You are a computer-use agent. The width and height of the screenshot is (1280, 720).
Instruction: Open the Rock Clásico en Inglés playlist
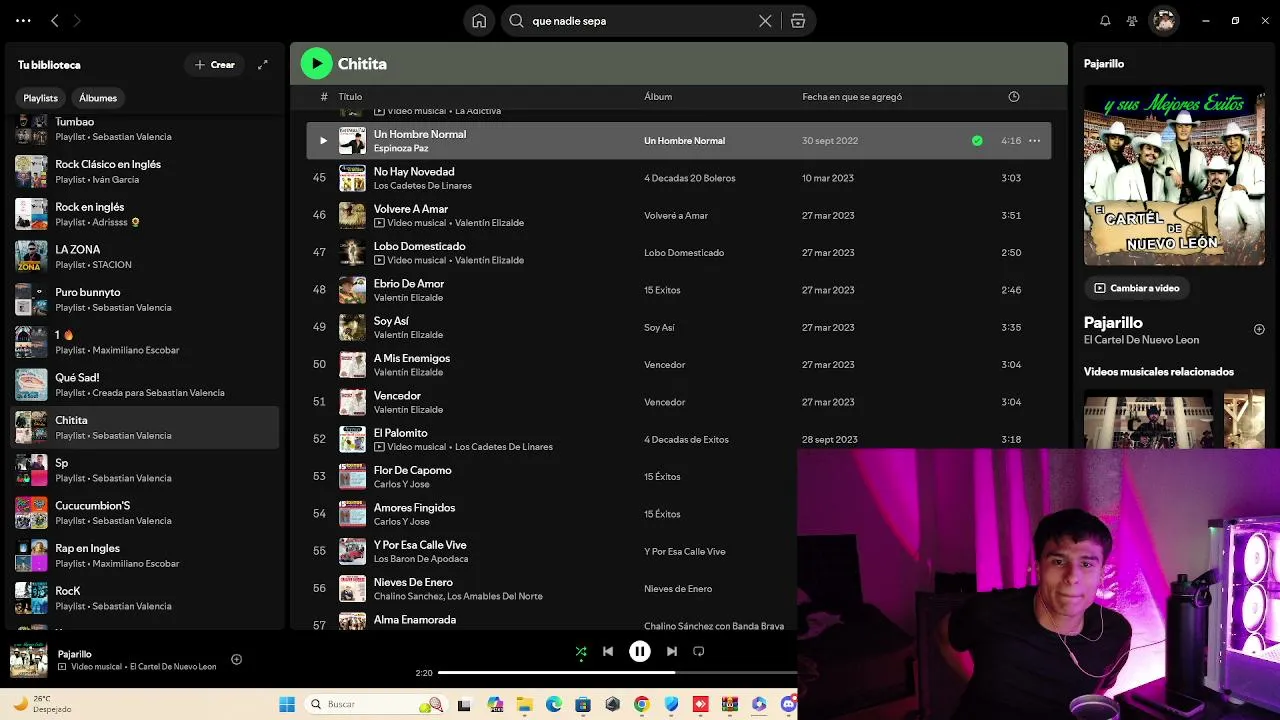coord(145,172)
